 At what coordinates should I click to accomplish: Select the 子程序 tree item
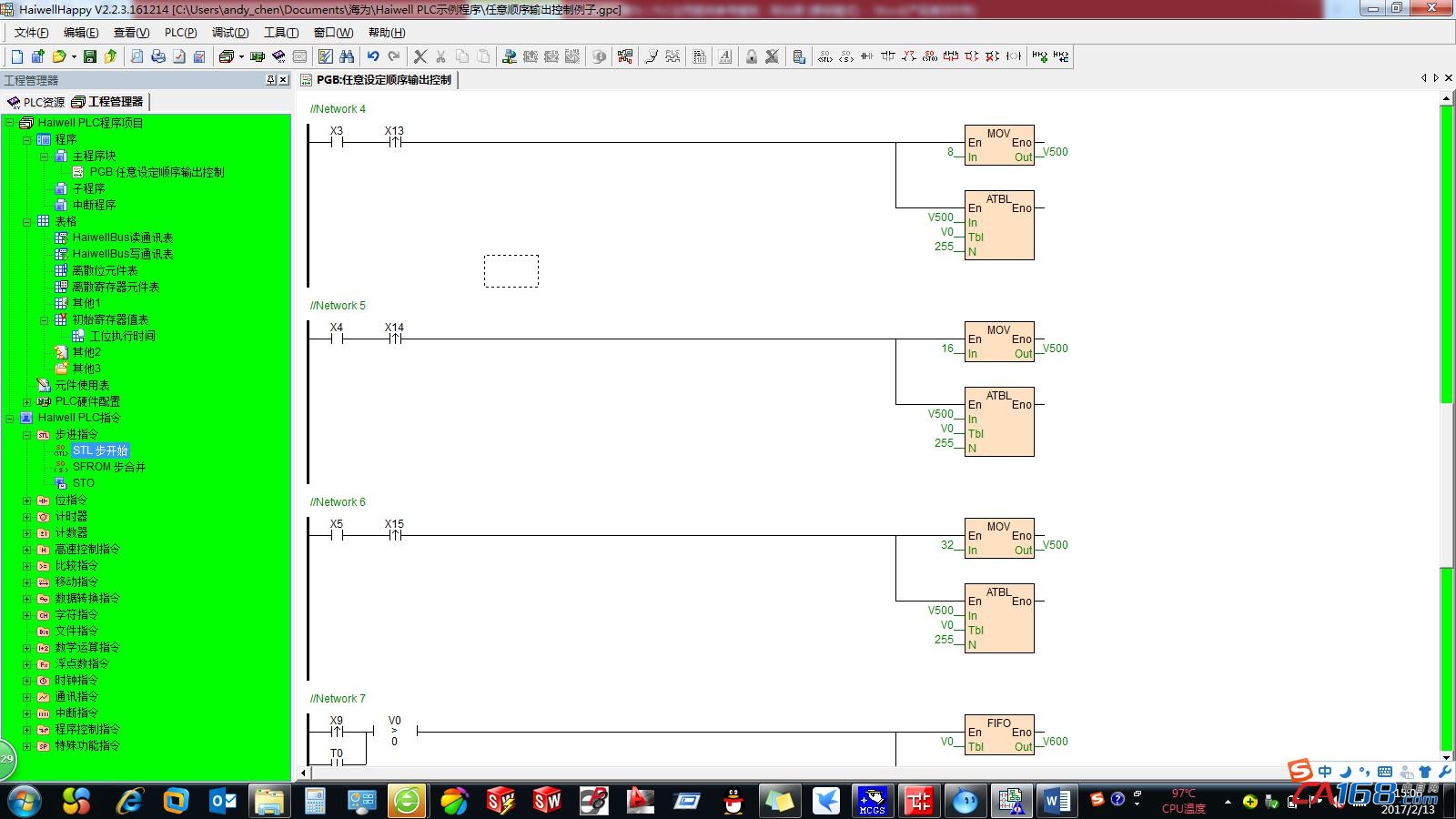(88, 188)
